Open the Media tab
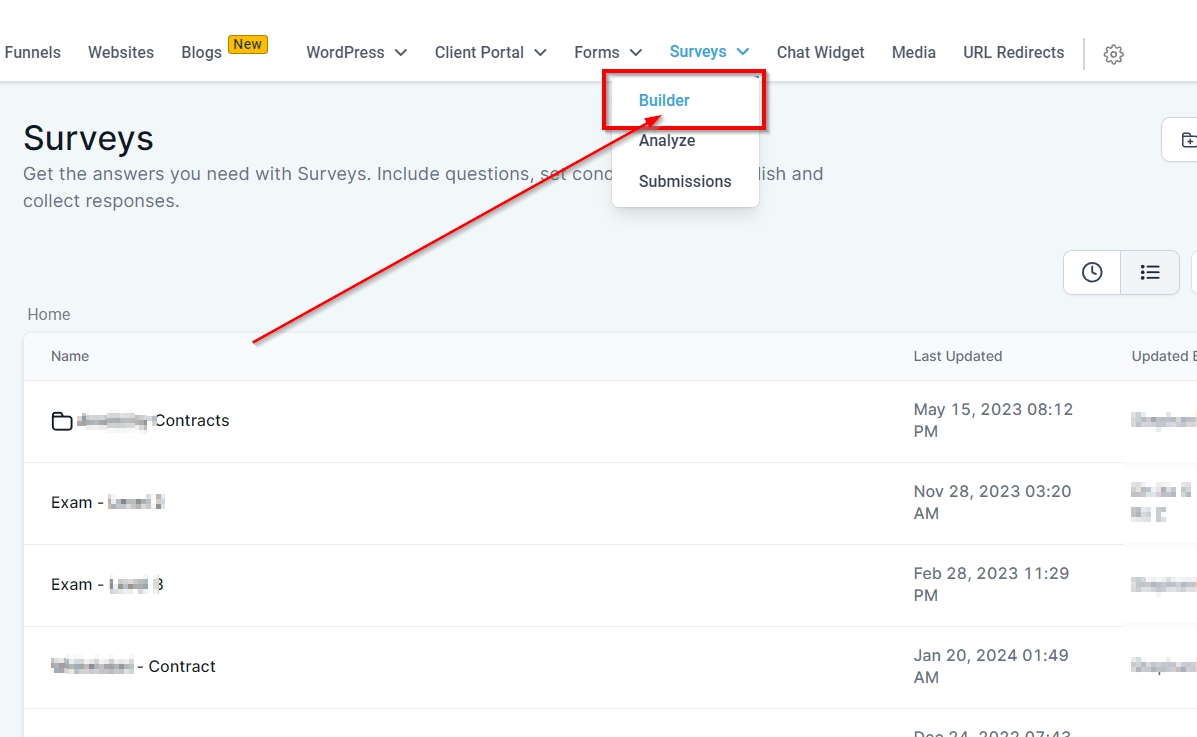Viewport: 1197px width, 737px height. pos(913,52)
